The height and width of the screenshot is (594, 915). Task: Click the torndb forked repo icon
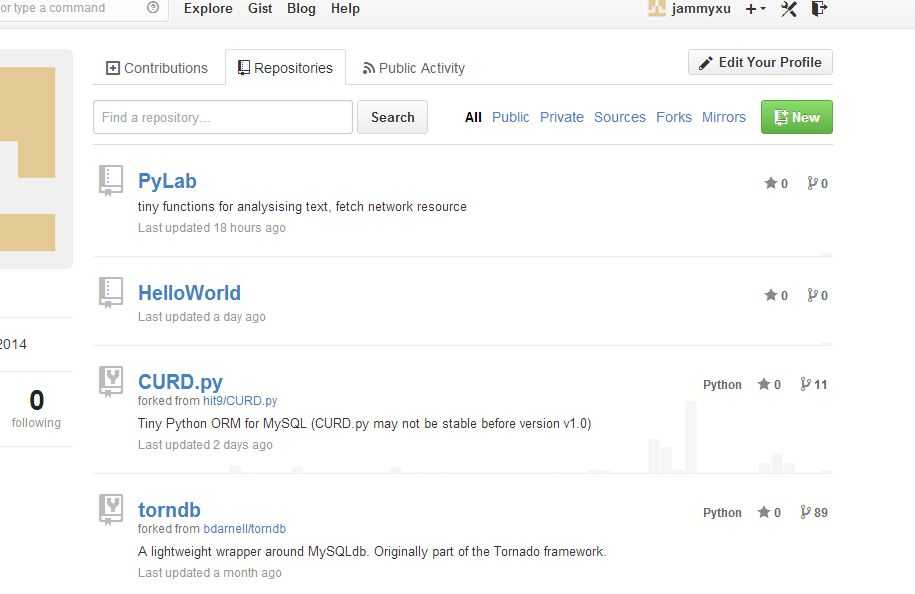(111, 509)
